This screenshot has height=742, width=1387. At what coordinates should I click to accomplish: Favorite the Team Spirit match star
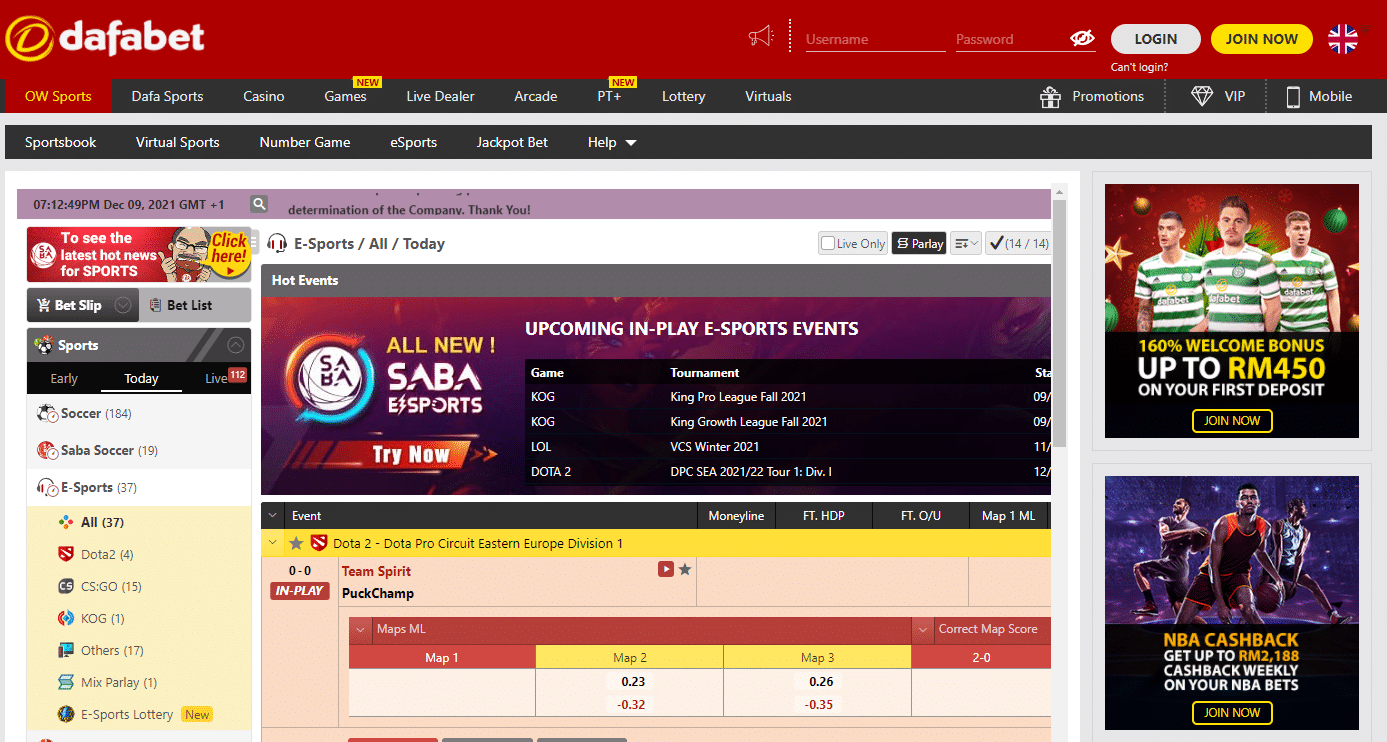click(x=685, y=569)
